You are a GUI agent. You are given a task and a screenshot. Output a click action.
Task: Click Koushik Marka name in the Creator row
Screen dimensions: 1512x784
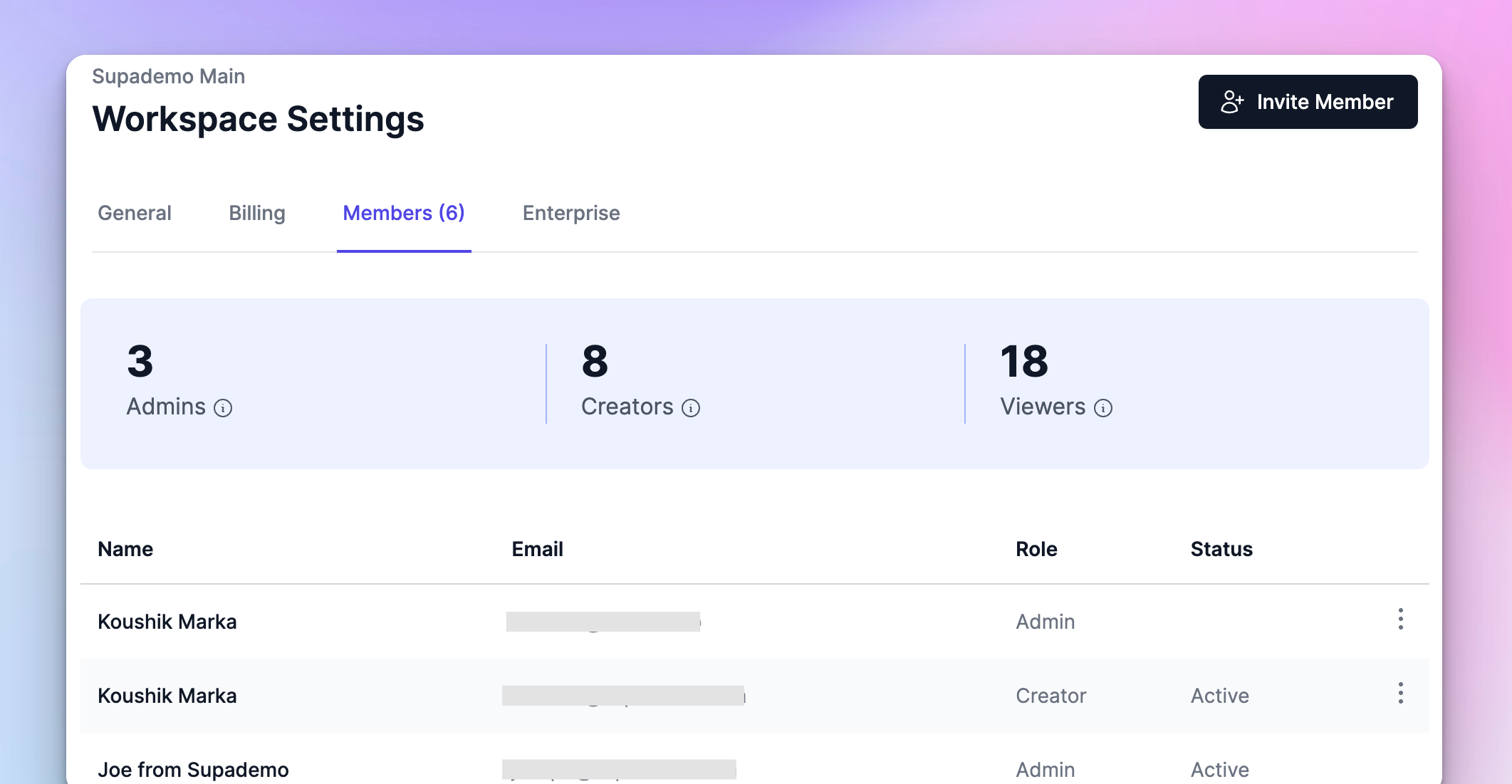(x=167, y=696)
